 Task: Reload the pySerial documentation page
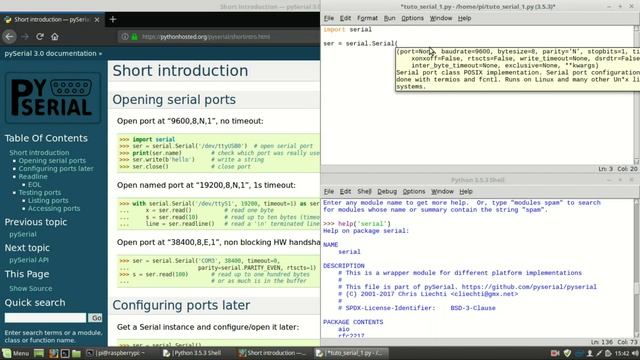40,37
